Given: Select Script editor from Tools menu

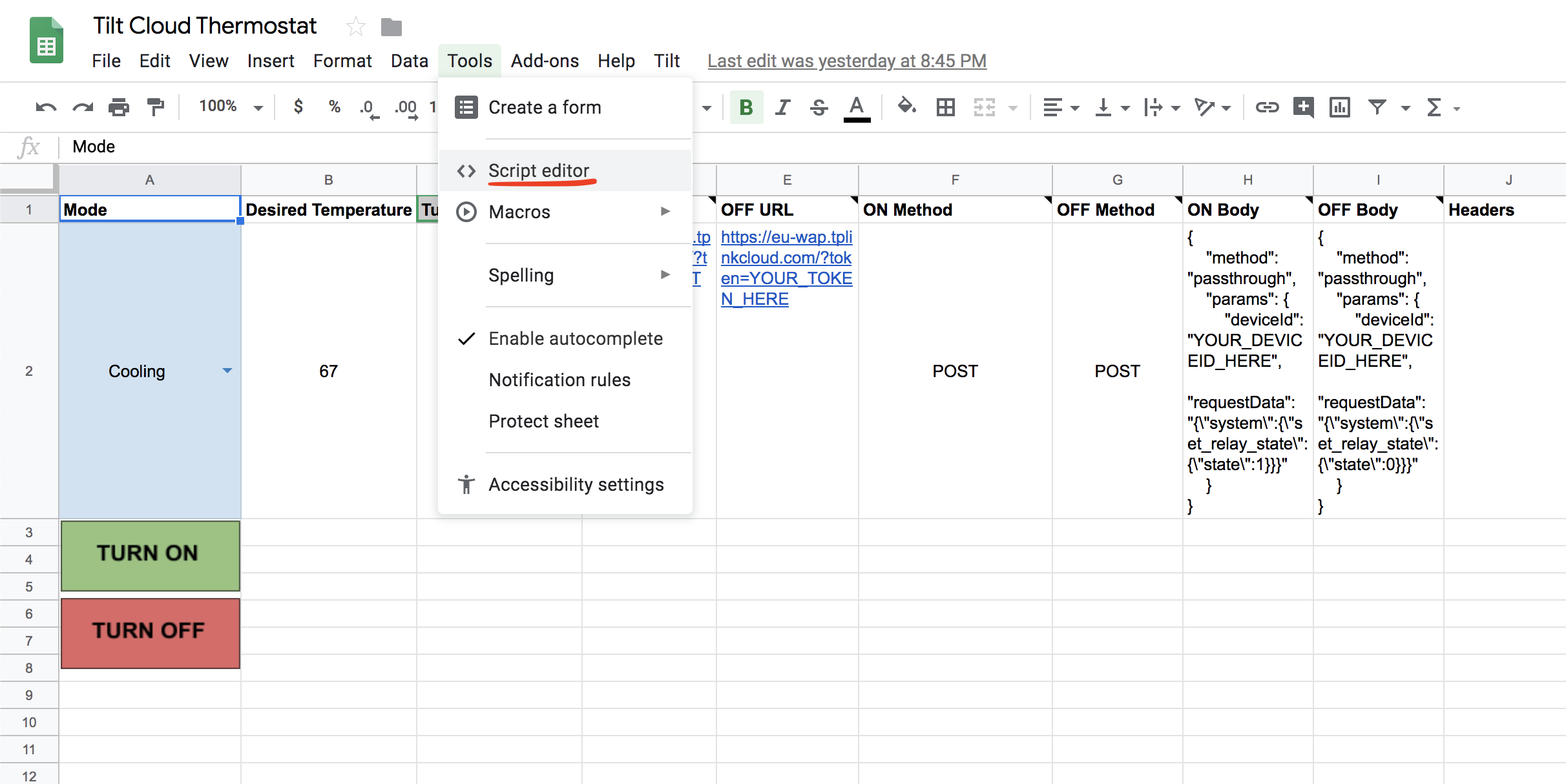Looking at the screenshot, I should coord(565,170).
